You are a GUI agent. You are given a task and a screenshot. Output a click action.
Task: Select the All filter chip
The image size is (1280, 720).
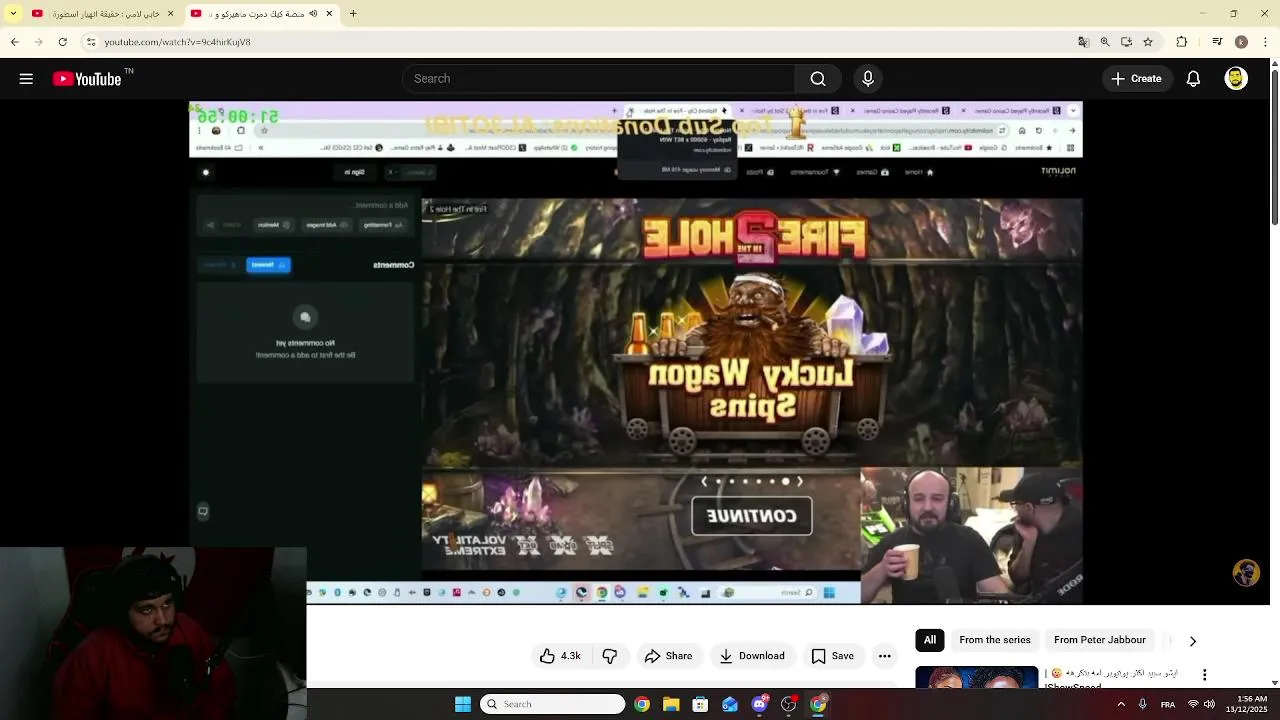click(x=930, y=640)
